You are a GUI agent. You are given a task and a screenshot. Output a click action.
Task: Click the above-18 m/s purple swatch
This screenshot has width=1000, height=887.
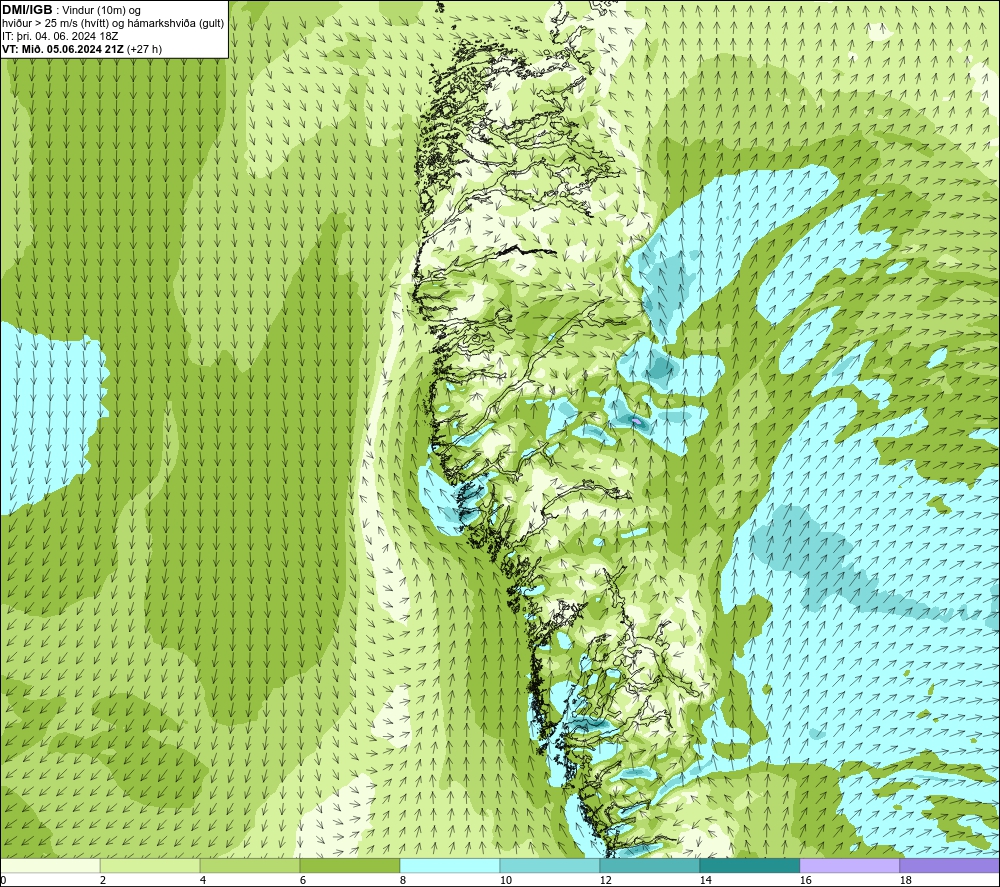(x=950, y=865)
